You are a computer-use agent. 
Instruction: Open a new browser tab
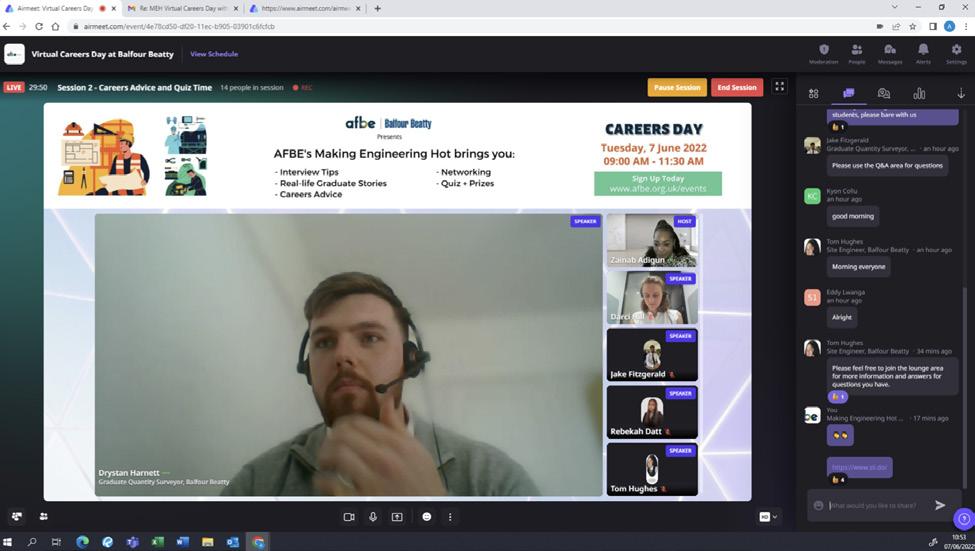377,9
